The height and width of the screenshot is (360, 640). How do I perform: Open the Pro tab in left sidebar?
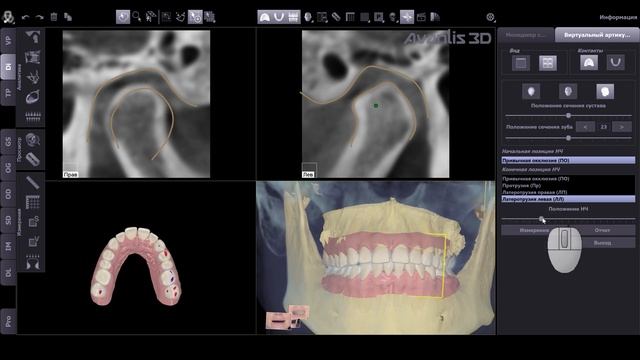tap(8, 321)
